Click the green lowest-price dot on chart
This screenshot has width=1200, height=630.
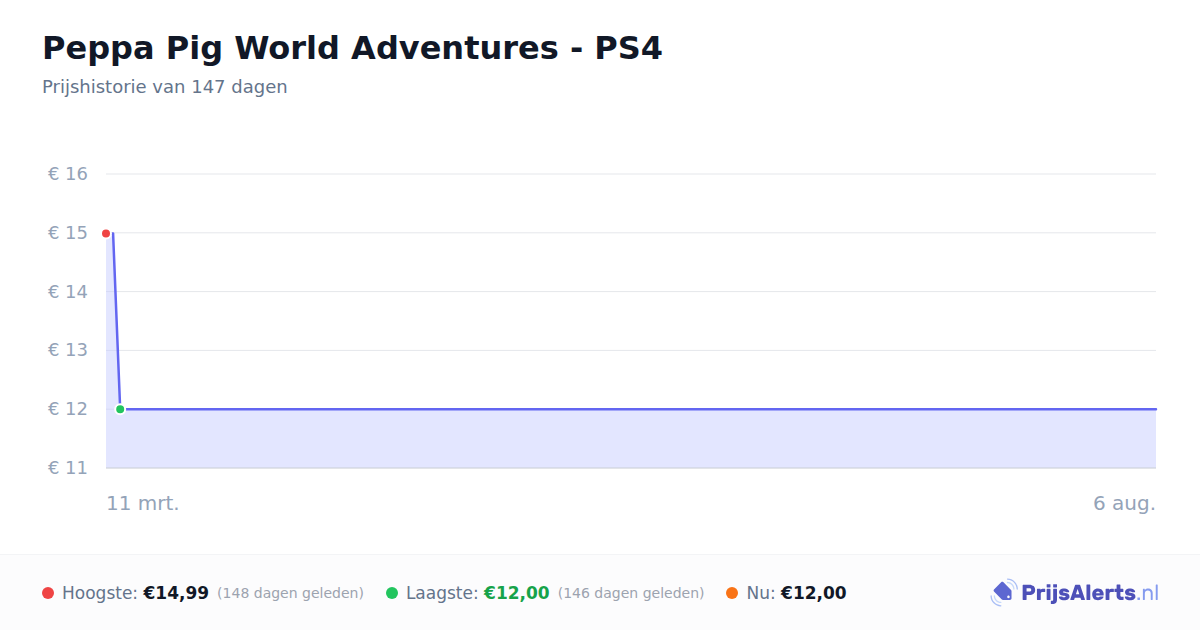120,409
